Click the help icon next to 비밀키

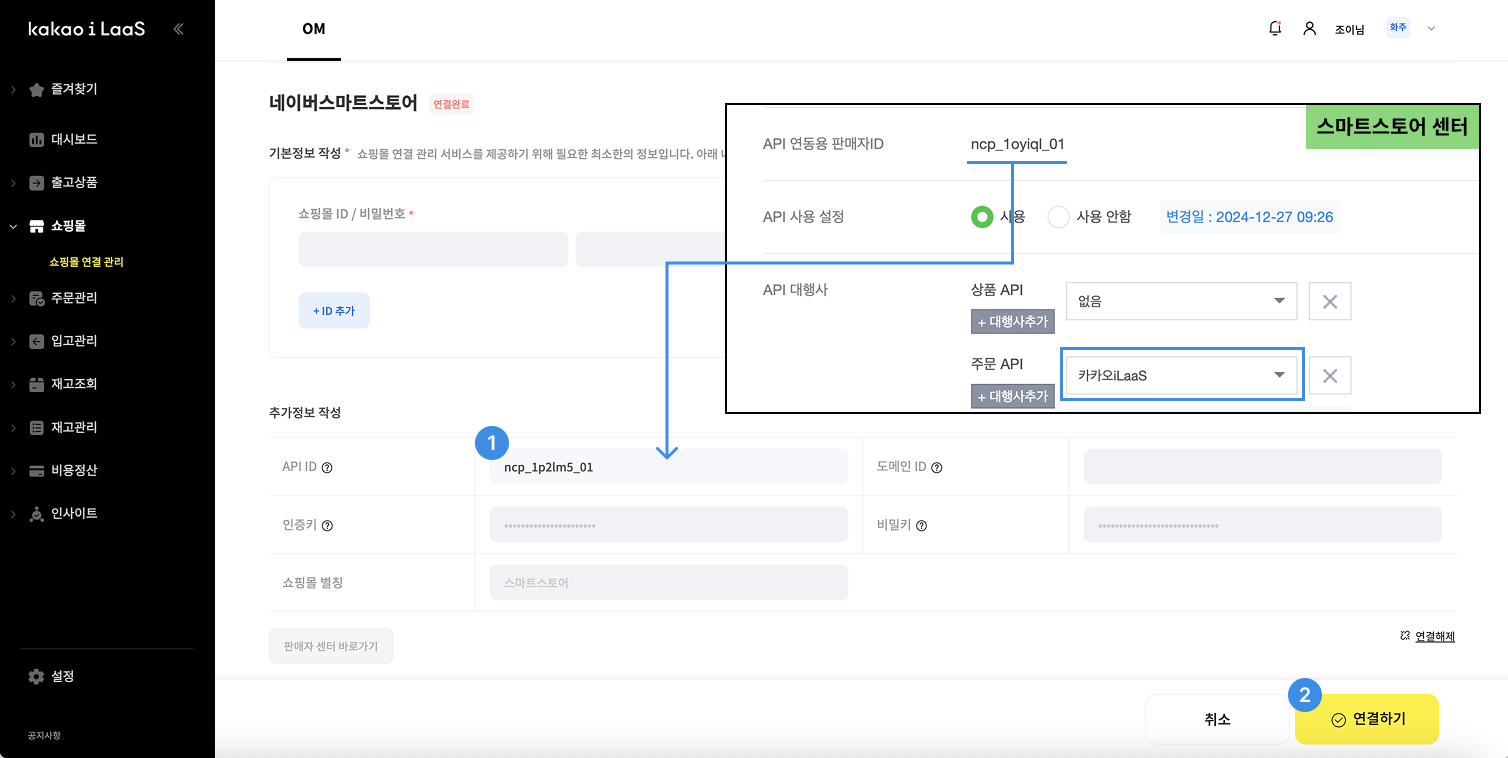click(922, 525)
